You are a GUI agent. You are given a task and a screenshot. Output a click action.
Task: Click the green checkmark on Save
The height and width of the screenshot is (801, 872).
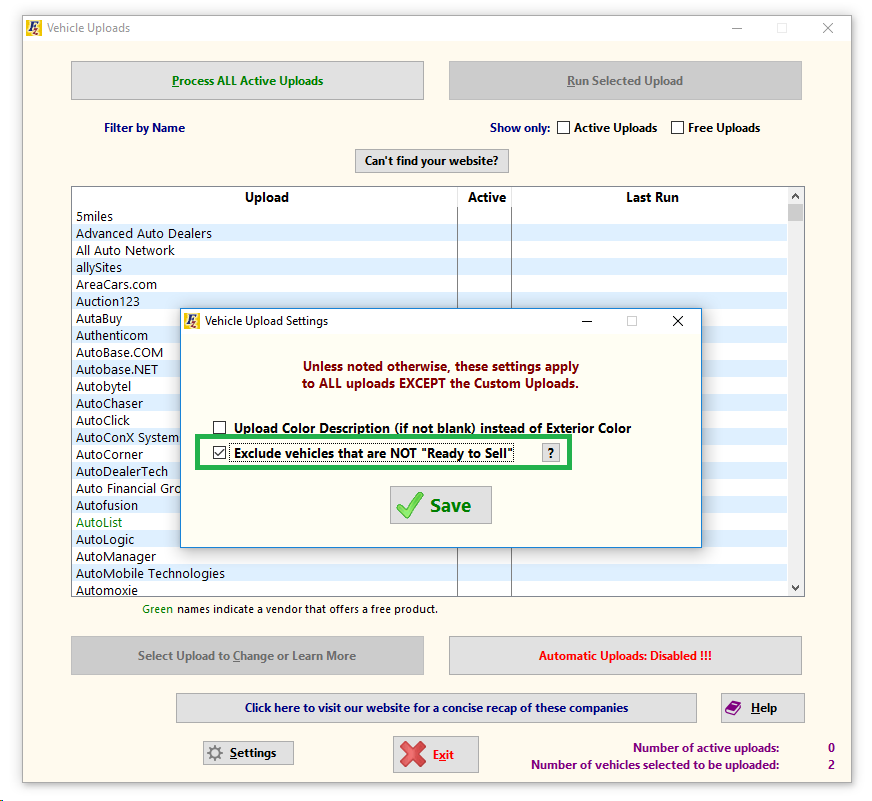point(410,505)
